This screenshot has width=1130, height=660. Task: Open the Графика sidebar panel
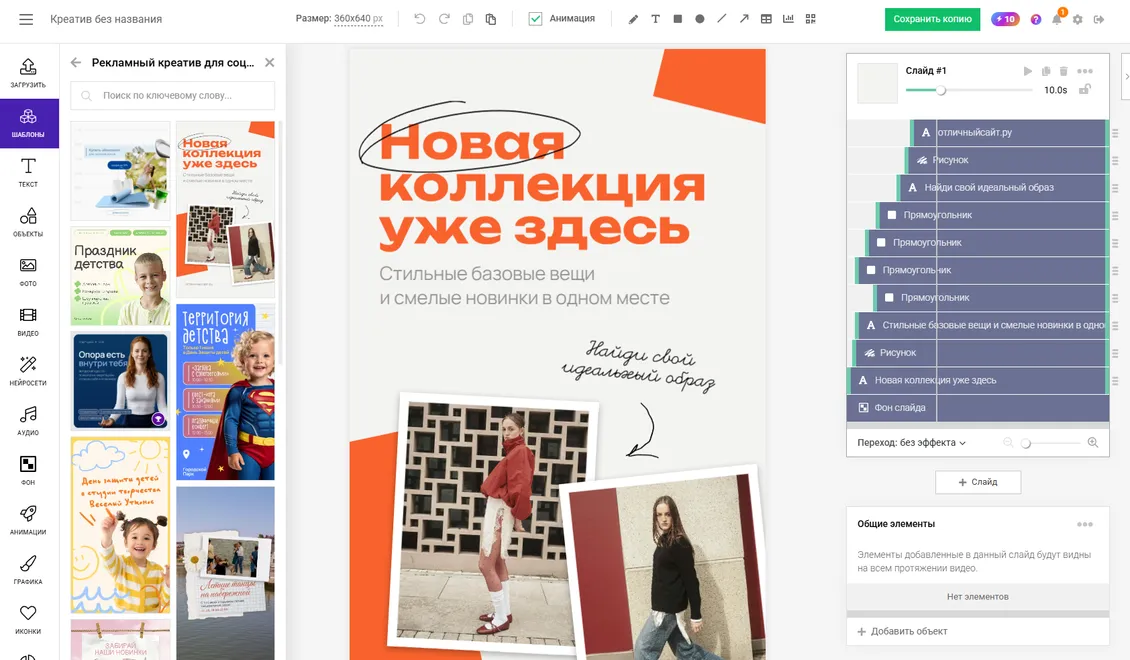point(28,570)
